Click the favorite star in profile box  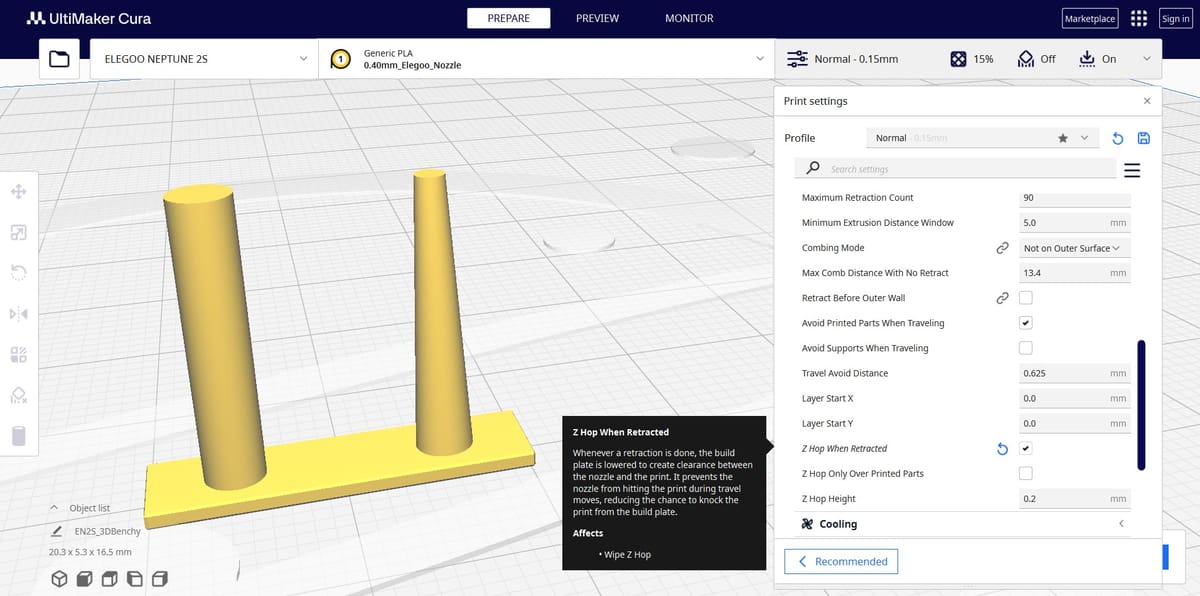[1062, 138]
